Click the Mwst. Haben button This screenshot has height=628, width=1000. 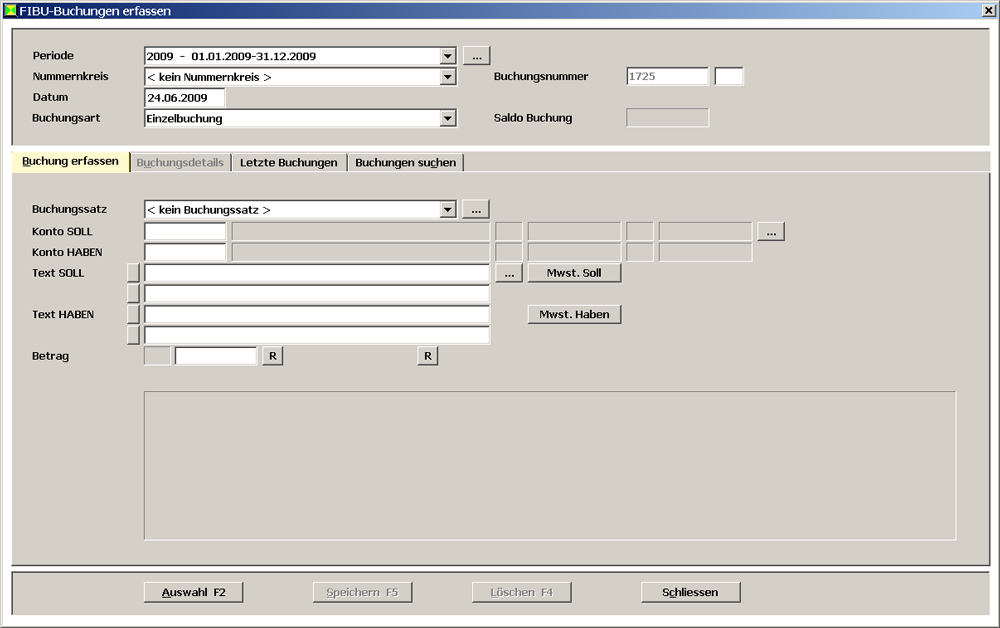574,314
